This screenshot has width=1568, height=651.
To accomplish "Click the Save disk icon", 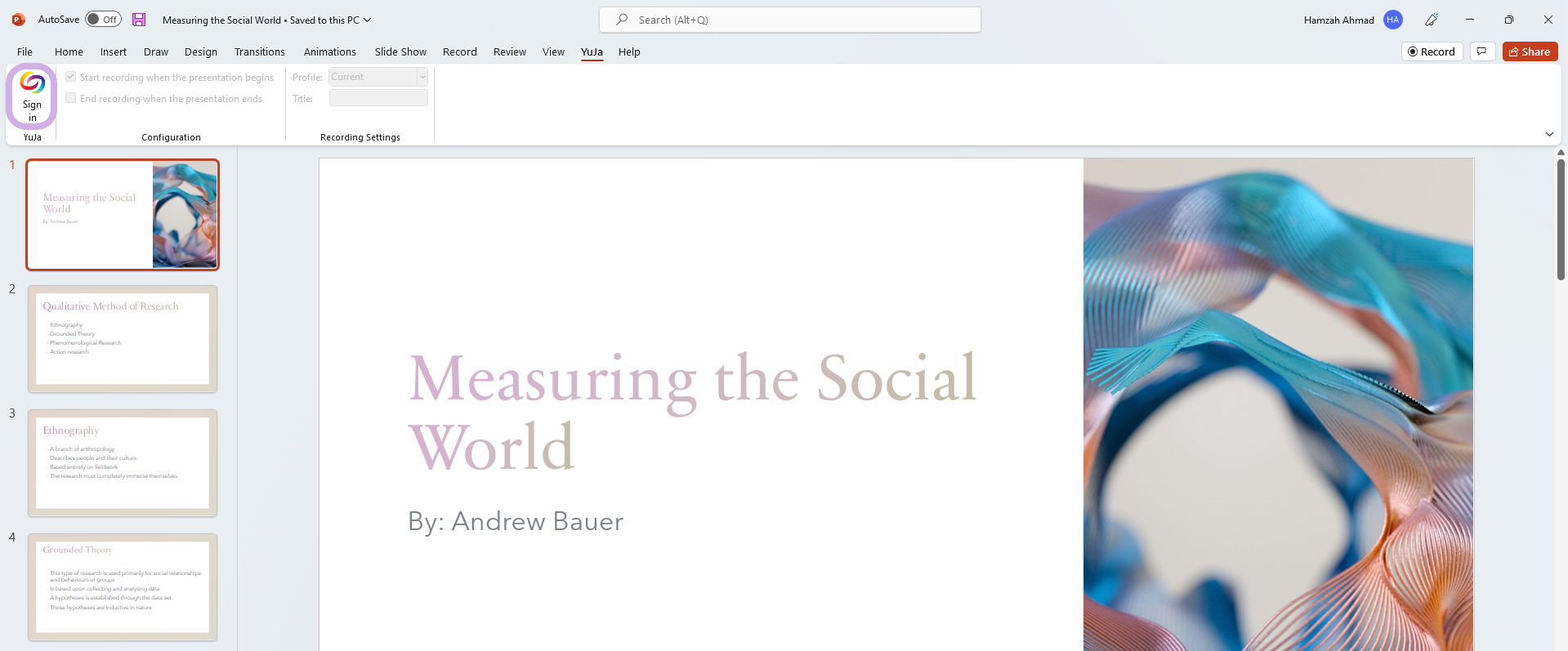I will point(139,20).
